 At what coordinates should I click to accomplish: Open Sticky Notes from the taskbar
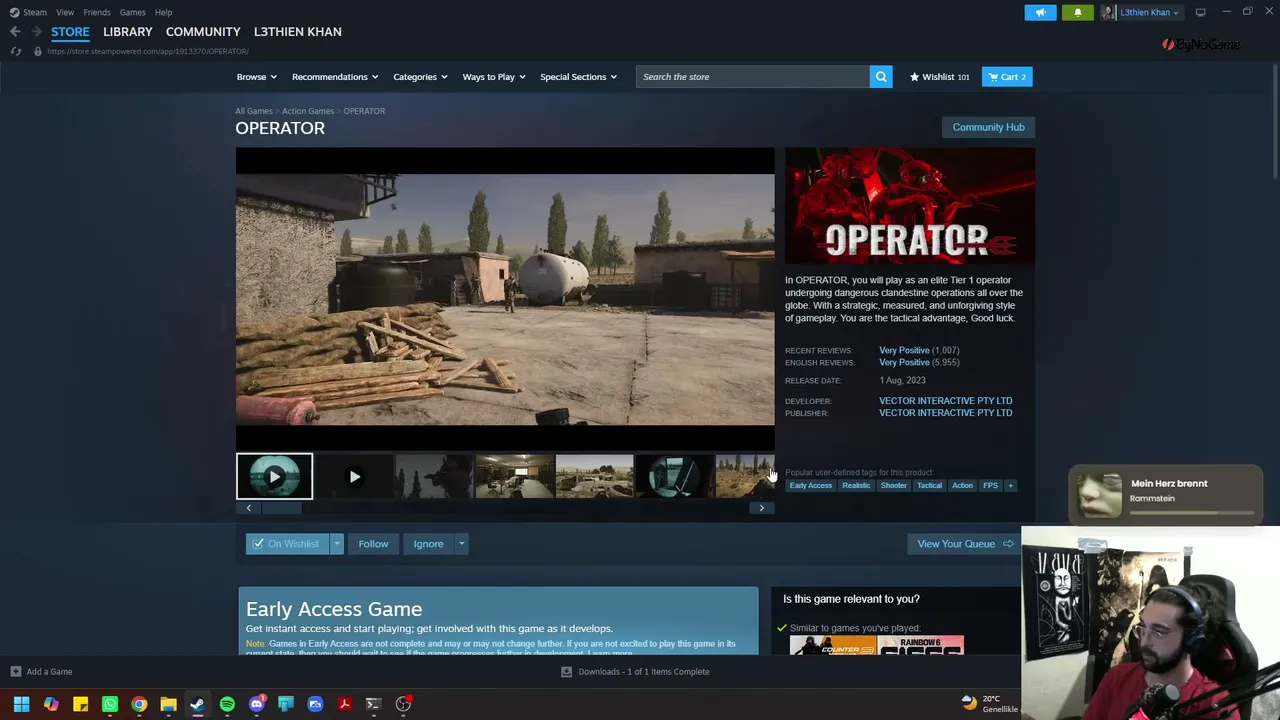[x=80, y=704]
